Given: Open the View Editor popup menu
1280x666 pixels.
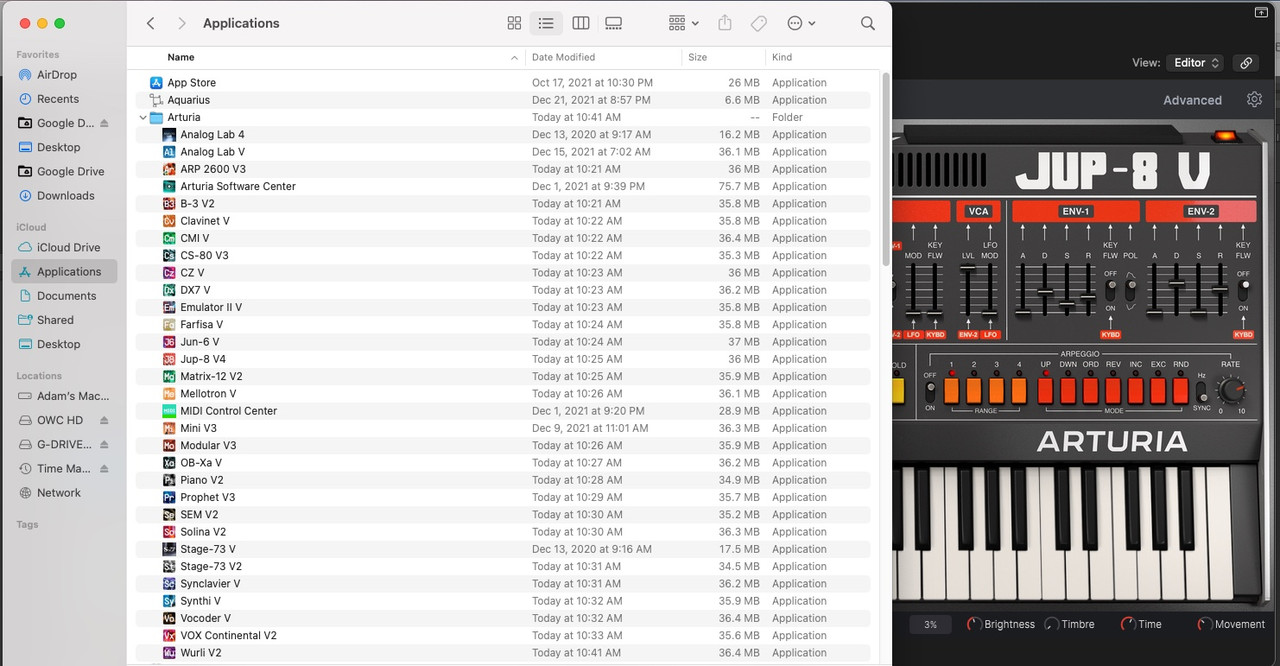Looking at the screenshot, I should click(1195, 63).
